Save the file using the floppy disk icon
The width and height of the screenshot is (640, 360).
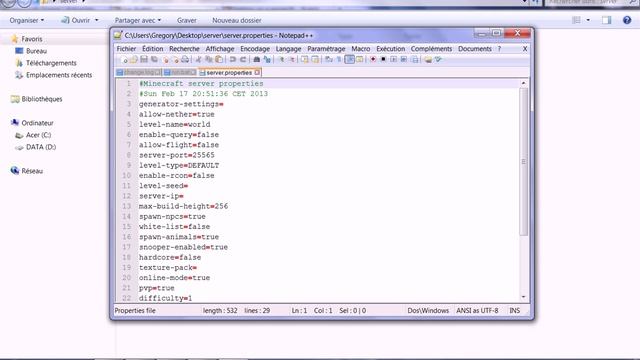tap(144, 60)
